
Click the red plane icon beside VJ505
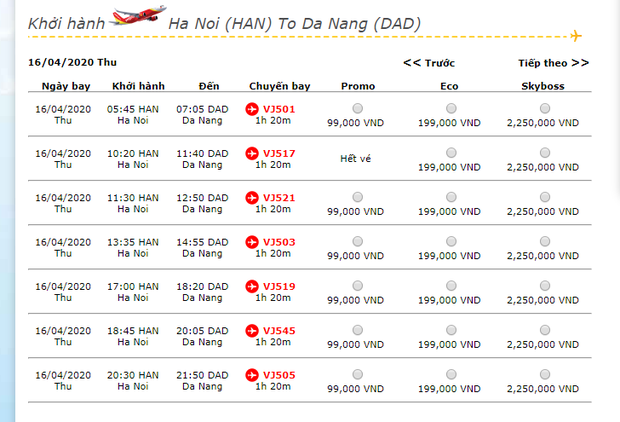[252, 375]
